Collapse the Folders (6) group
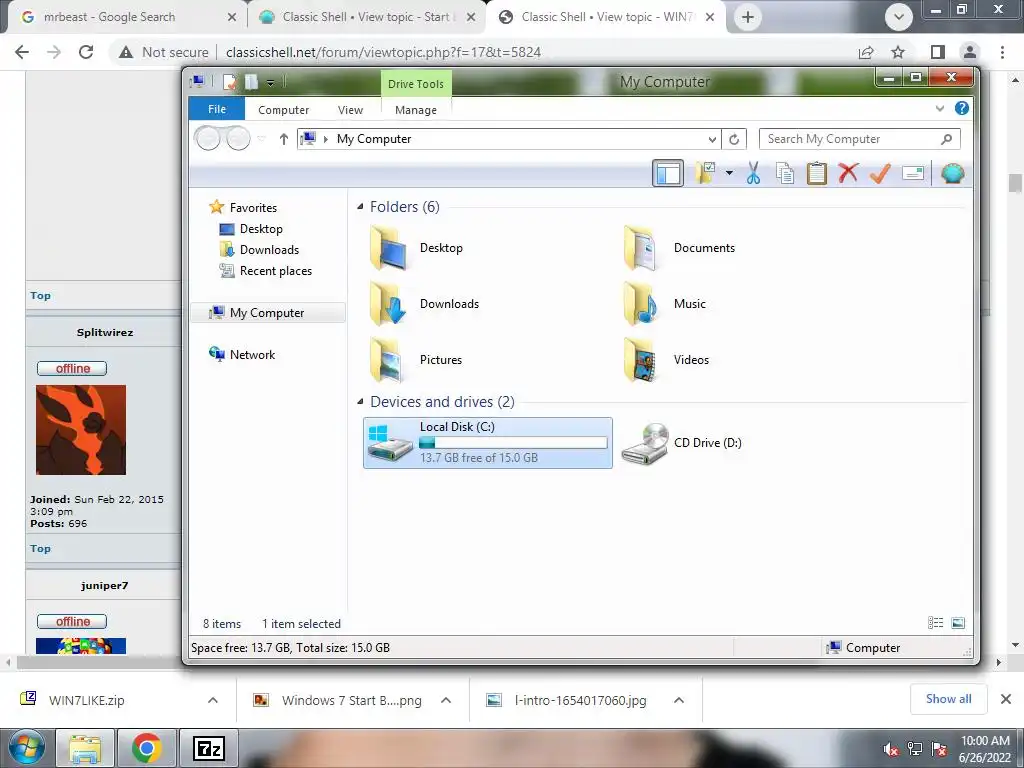The image size is (1024, 768). (x=360, y=206)
